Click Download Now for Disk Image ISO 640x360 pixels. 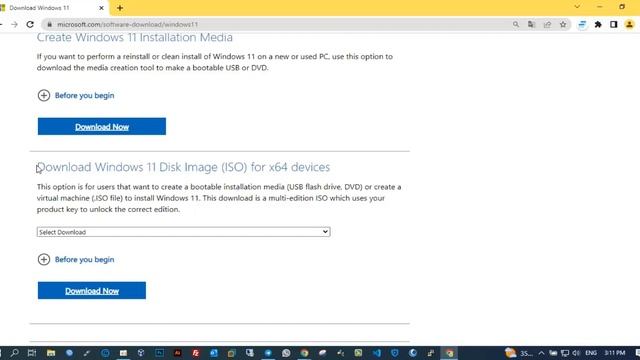click(92, 291)
